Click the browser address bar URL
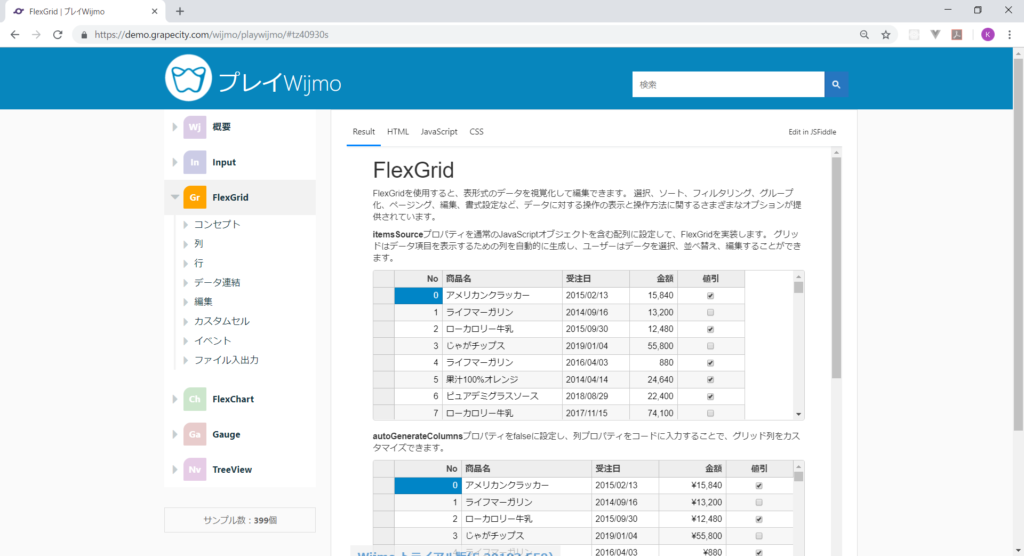 (x=212, y=35)
